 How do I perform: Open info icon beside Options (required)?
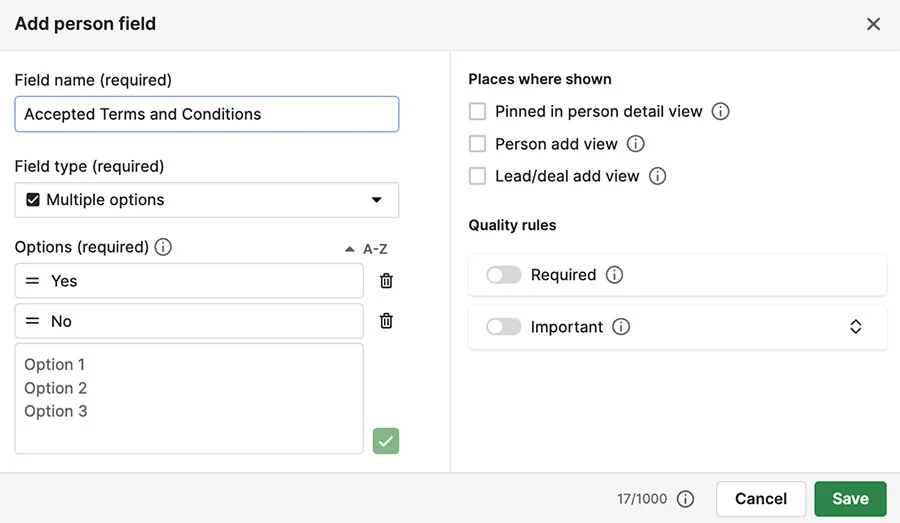click(x=163, y=247)
